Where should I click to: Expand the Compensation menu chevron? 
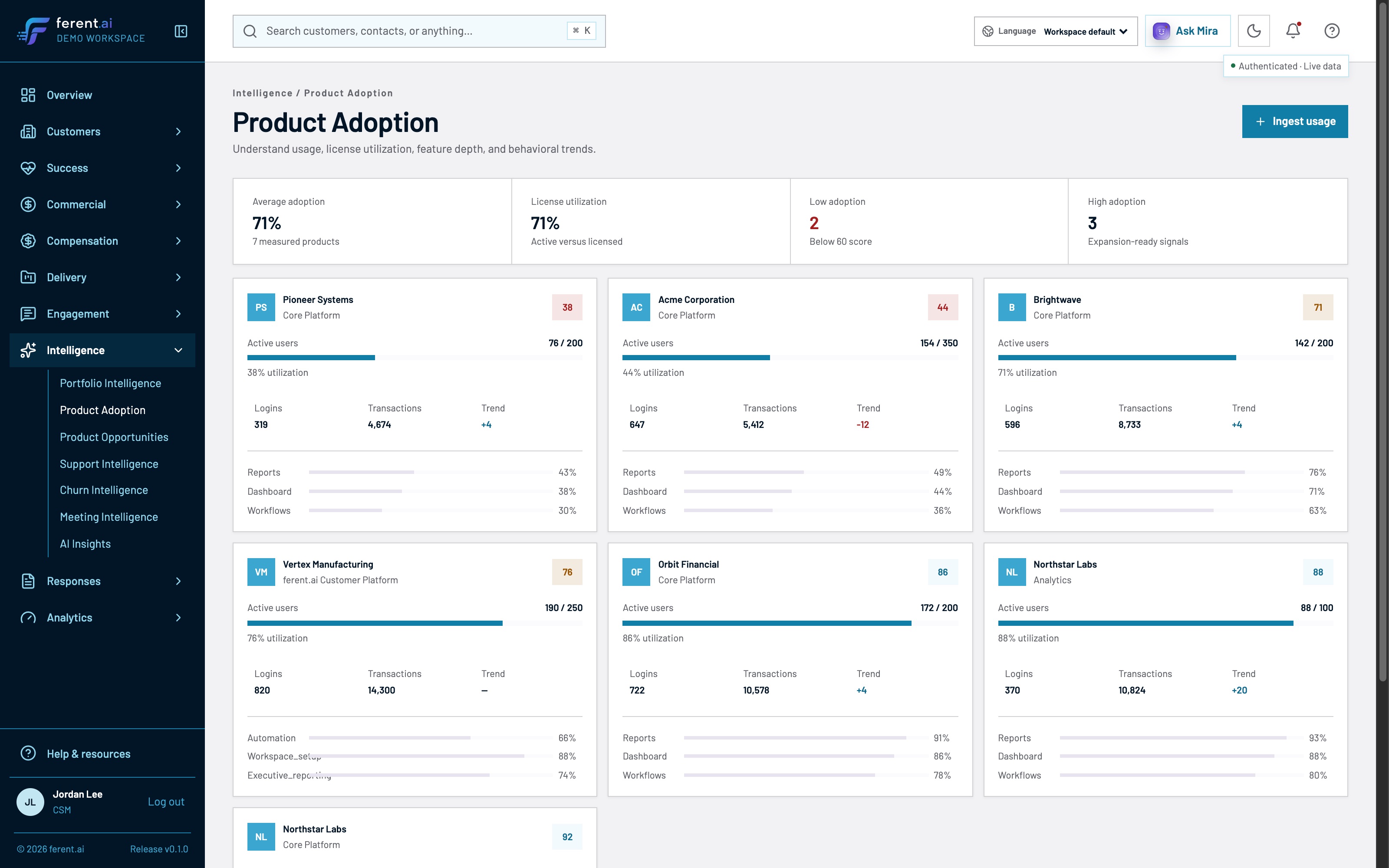[178, 241]
